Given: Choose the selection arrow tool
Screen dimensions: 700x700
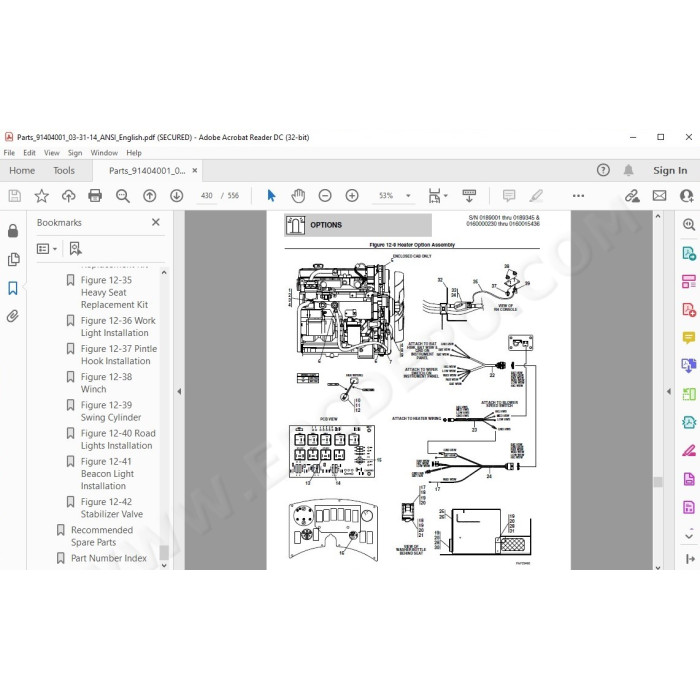Looking at the screenshot, I should coord(271,196).
